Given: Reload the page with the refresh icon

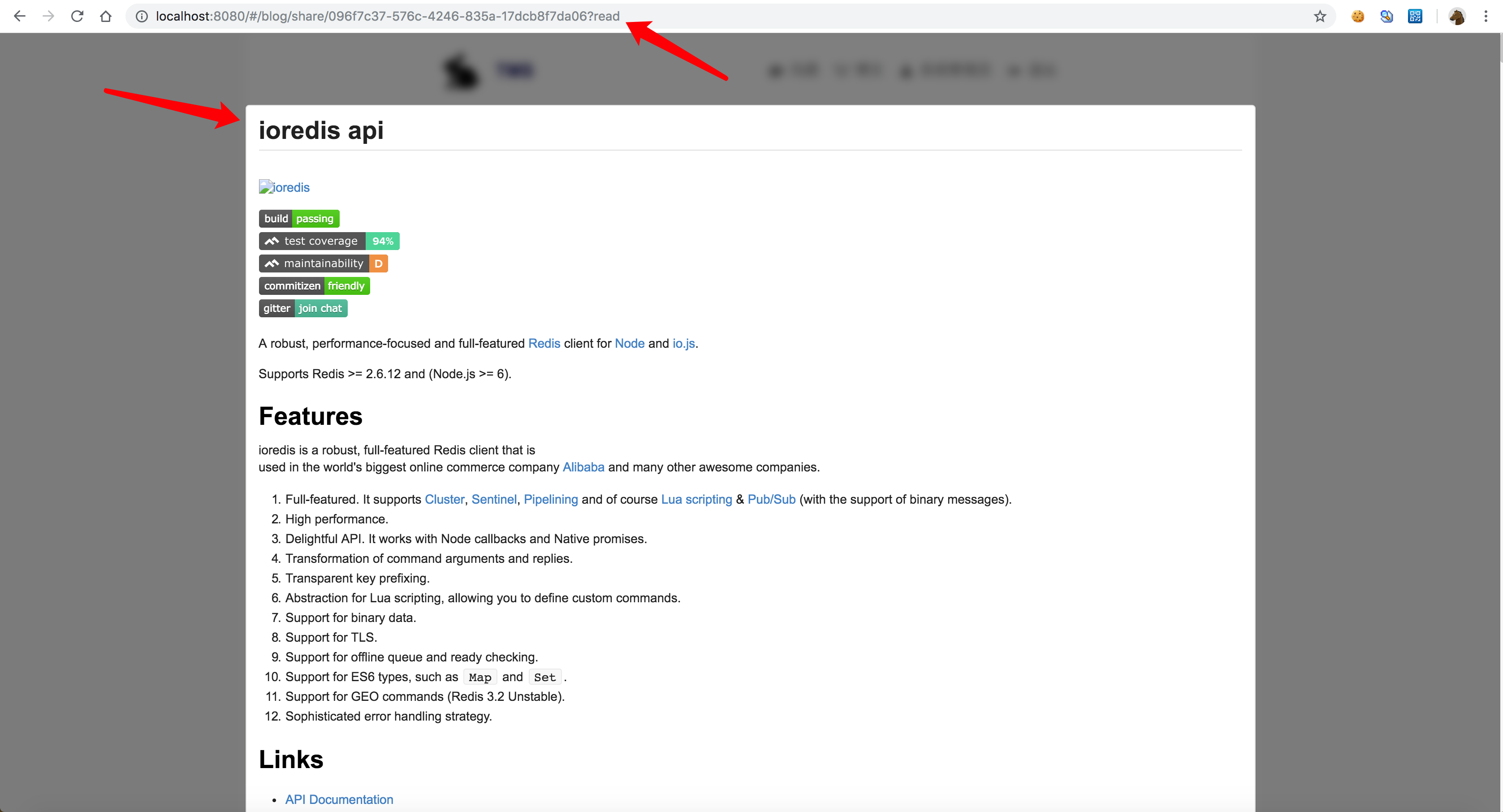Looking at the screenshot, I should pyautogui.click(x=77, y=16).
